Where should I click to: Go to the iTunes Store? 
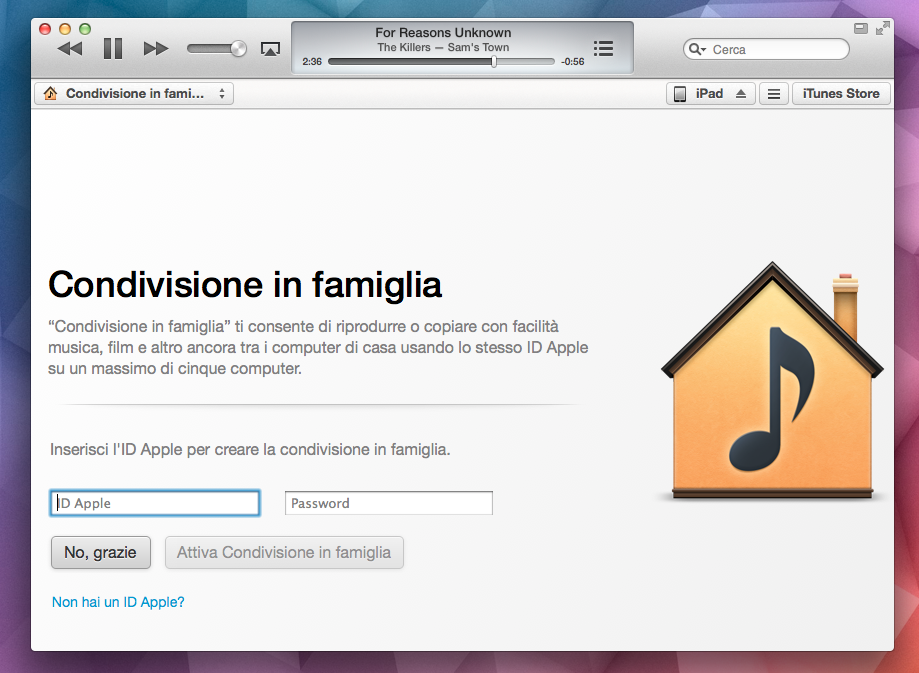tap(841, 94)
